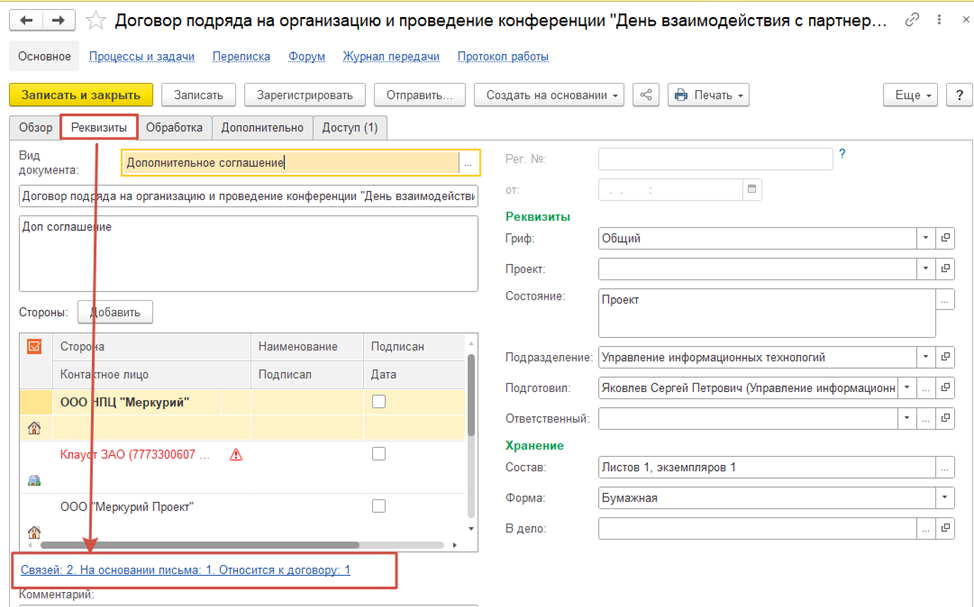
Task: Tick Подписан checkbox for ООО Меркурий Проект
Action: (379, 506)
